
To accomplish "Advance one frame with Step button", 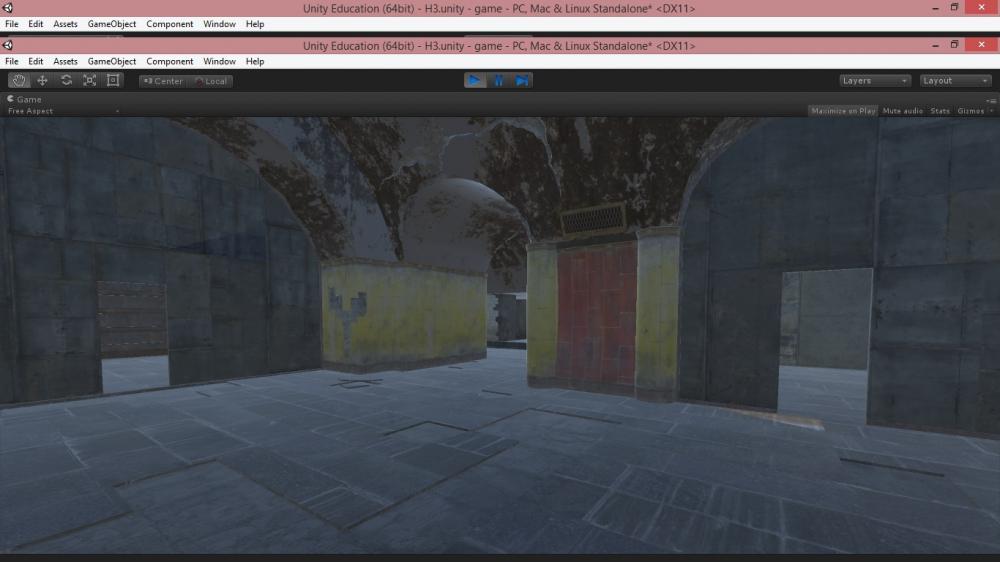I will point(522,80).
